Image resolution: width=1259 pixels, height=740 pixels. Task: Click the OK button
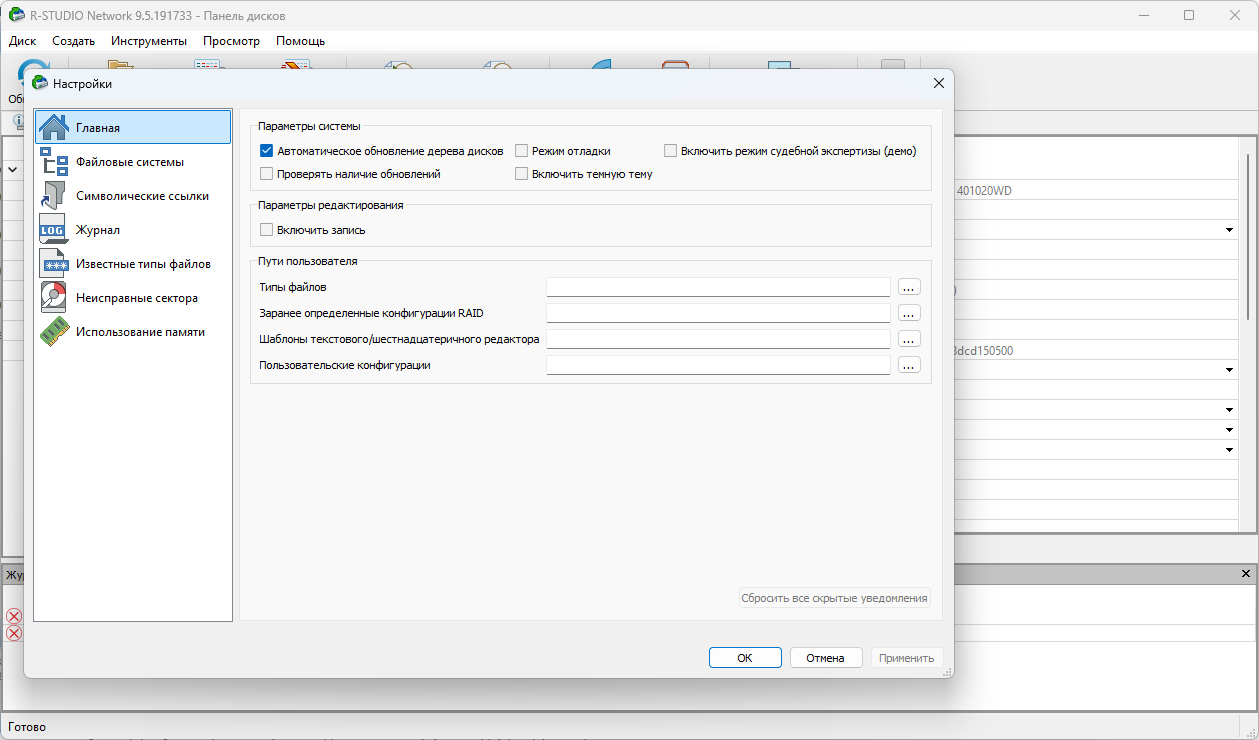[x=745, y=658]
